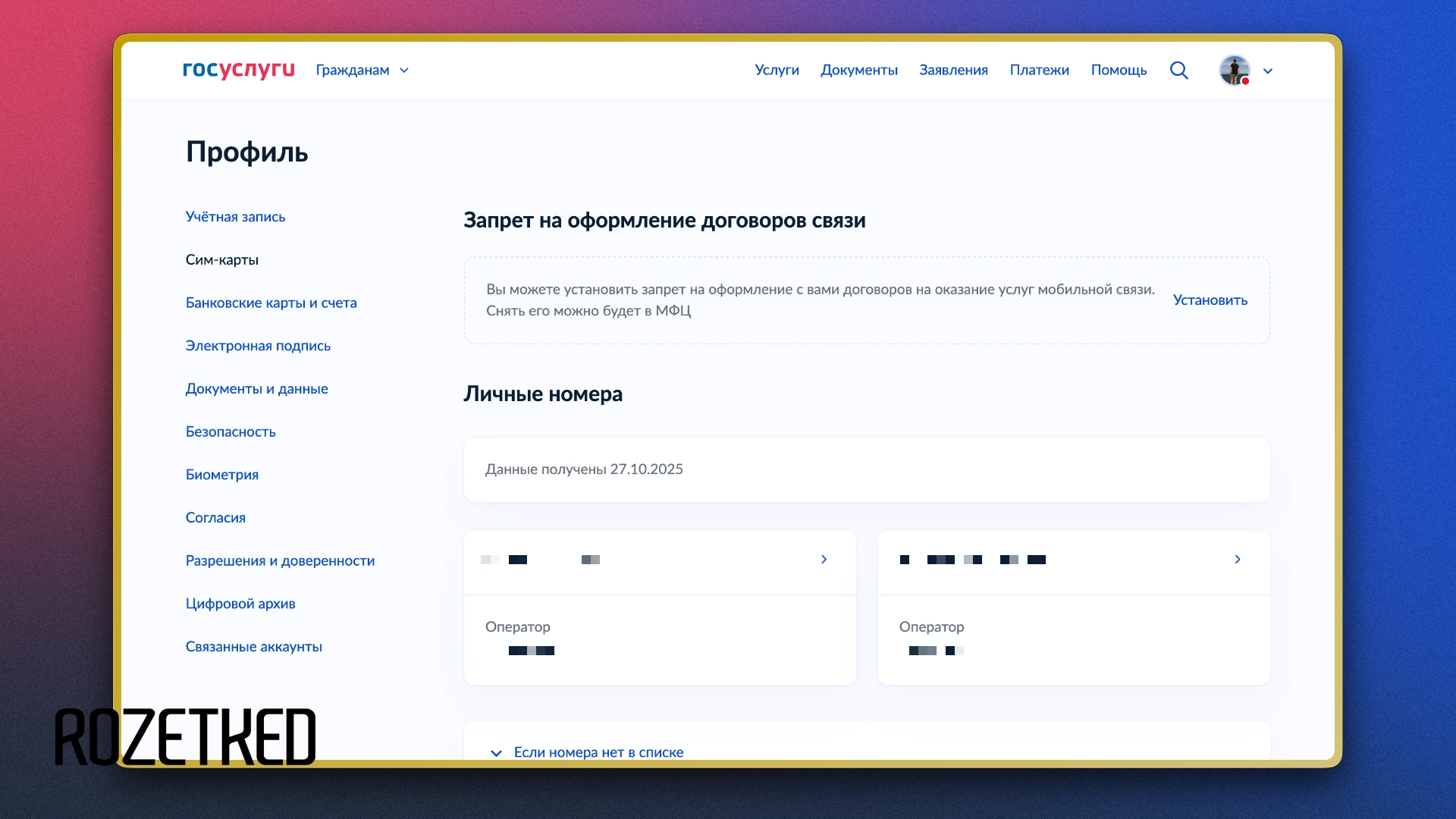Open Заявления in the header

tap(953, 71)
